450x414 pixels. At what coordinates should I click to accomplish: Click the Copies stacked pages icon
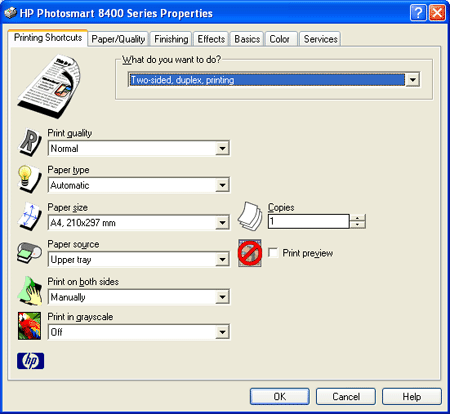click(x=250, y=216)
